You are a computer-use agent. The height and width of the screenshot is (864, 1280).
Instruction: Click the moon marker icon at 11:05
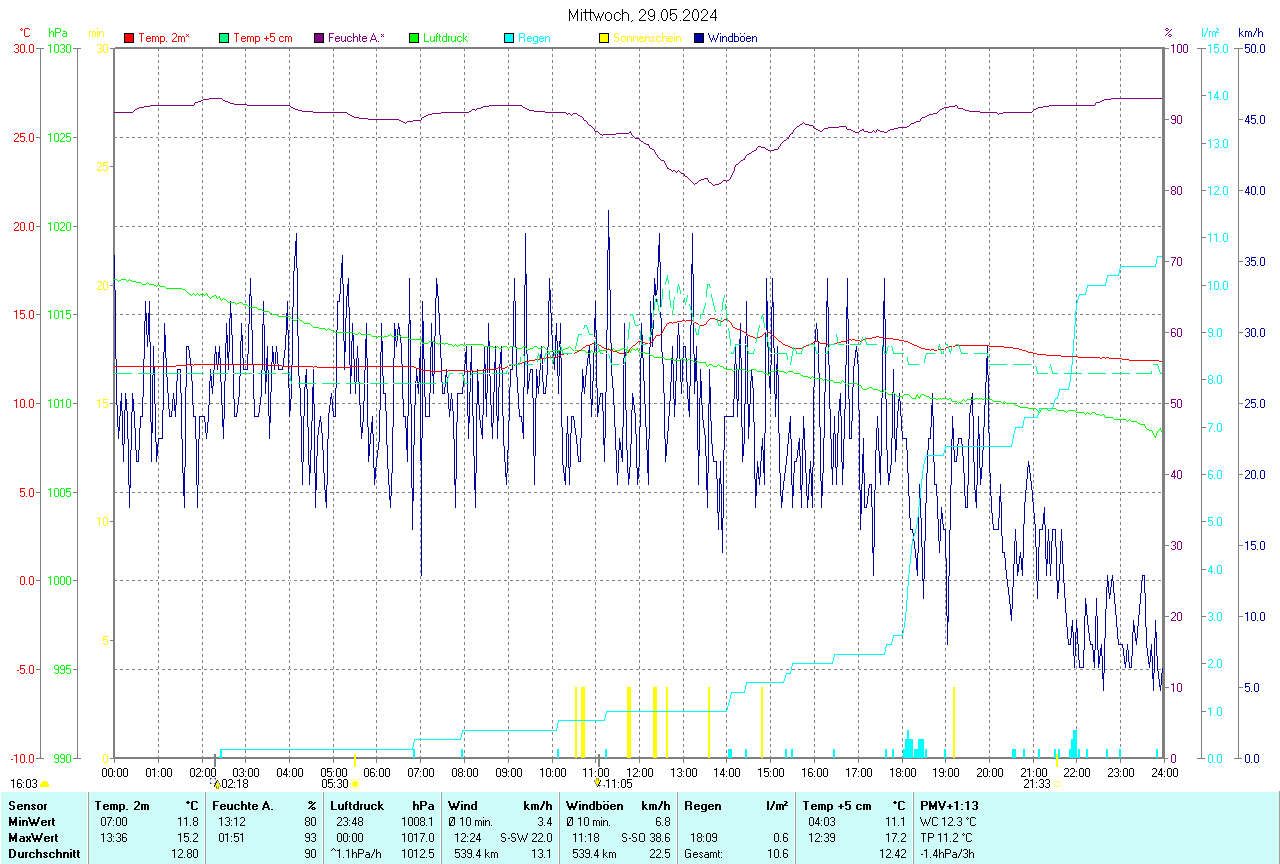point(598,784)
